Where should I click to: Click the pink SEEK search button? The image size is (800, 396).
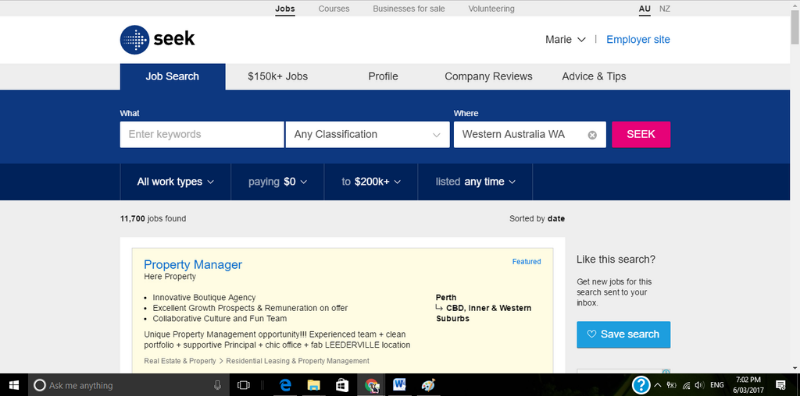click(641, 134)
